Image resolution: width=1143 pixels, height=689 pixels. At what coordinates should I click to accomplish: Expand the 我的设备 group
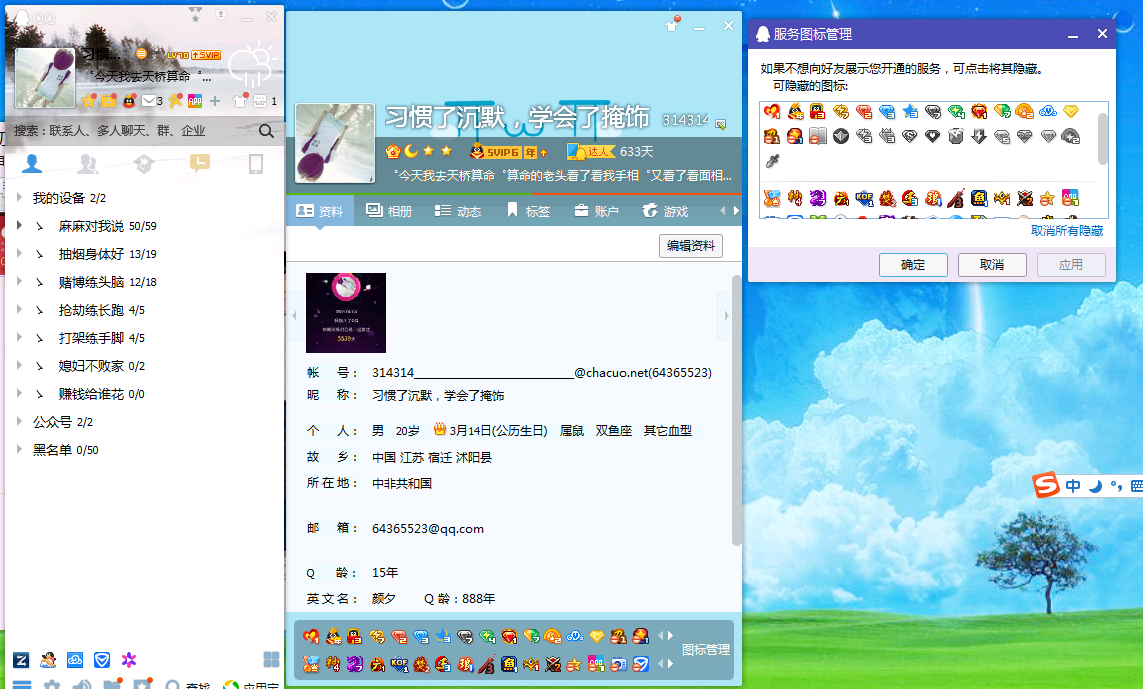click(x=20, y=198)
